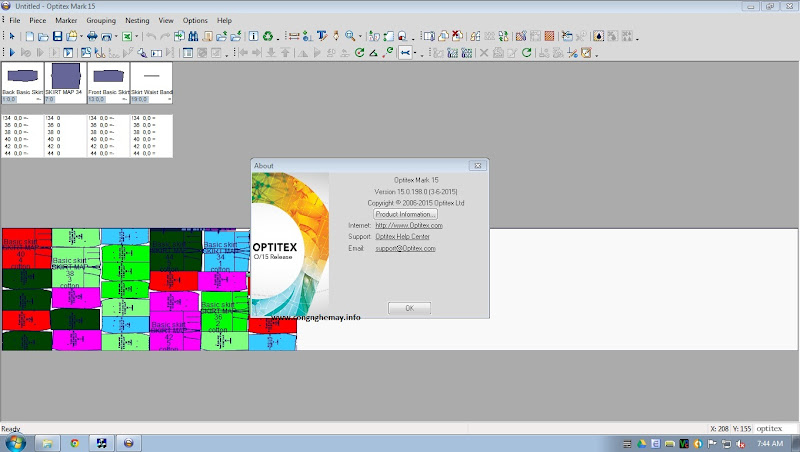
Task: Click the New file icon
Action: pyautogui.click(x=30, y=36)
